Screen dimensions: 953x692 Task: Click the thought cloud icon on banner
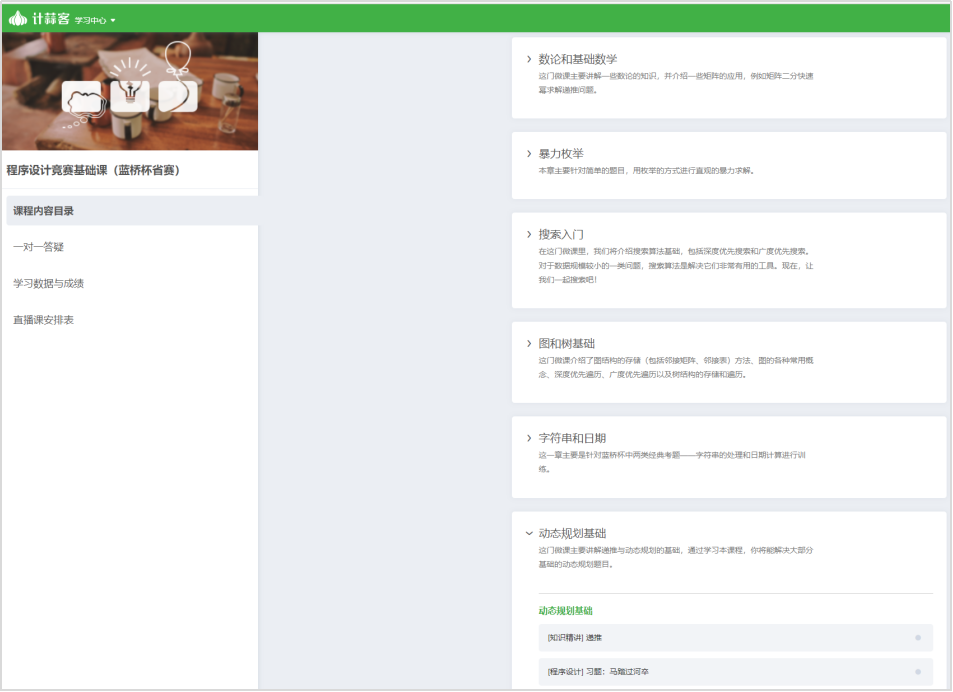point(82,98)
